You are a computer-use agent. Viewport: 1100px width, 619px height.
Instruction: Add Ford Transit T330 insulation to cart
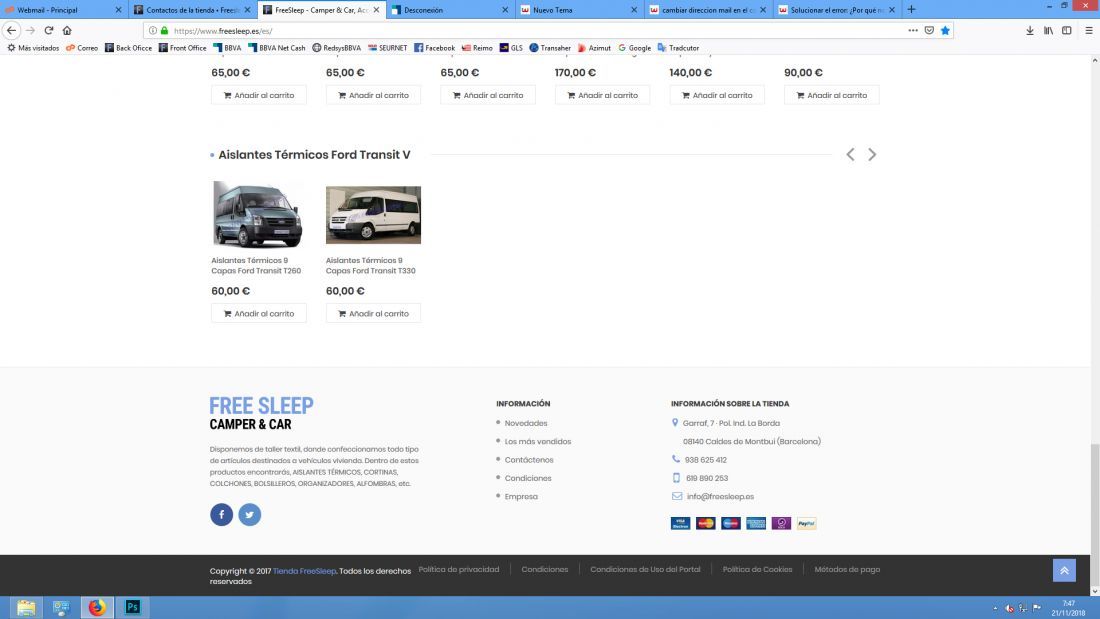pyautogui.click(x=373, y=313)
